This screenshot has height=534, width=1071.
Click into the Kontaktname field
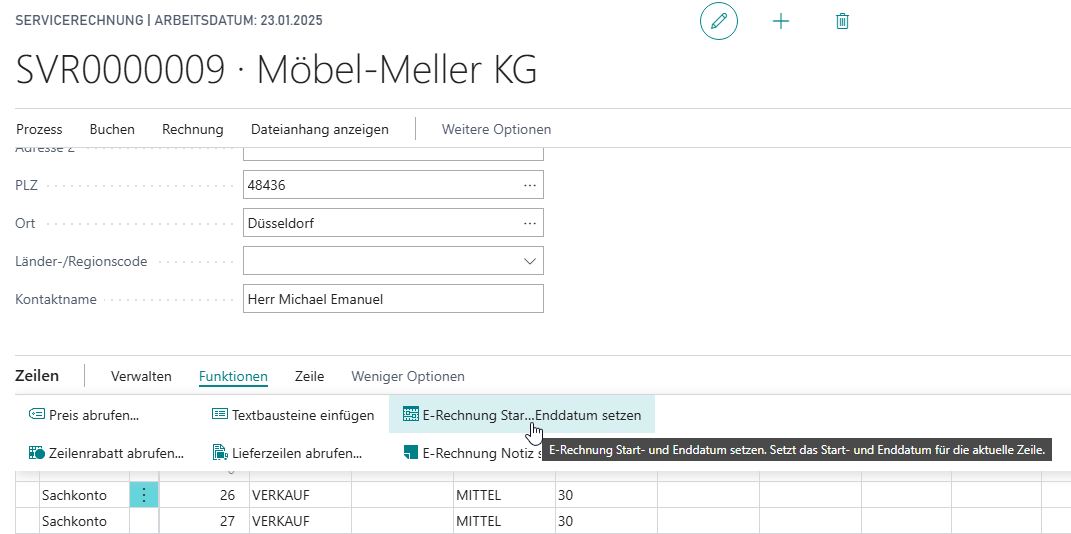[x=392, y=299]
